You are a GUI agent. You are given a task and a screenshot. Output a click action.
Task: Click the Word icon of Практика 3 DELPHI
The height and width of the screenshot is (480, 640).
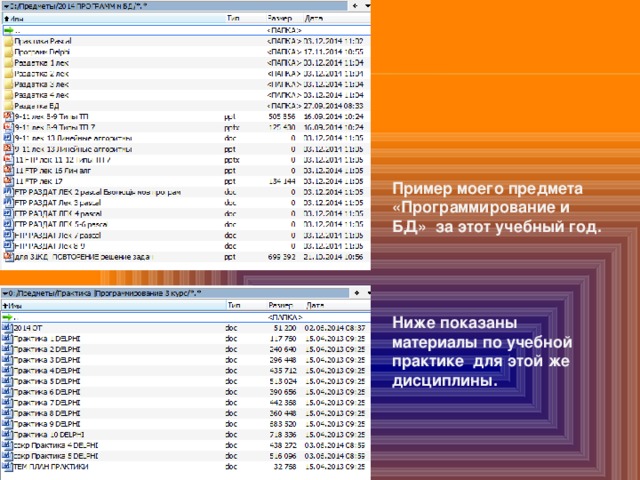7,360
